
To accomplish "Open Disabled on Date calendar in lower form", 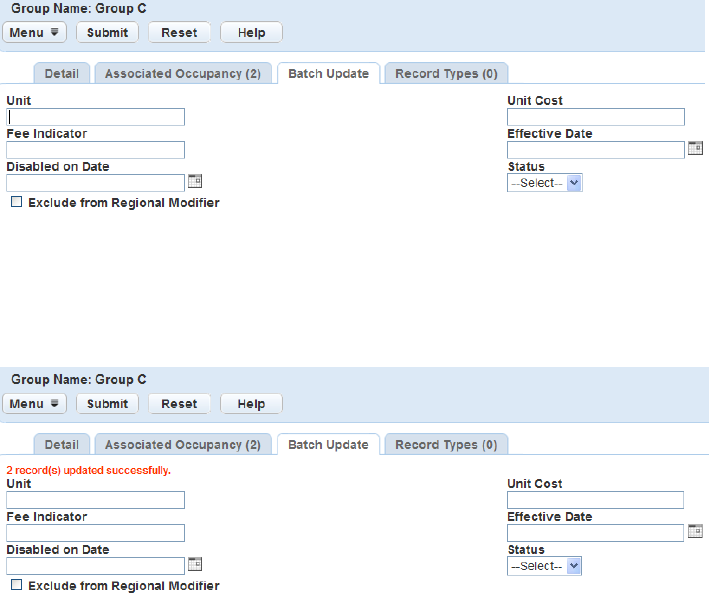I will point(195,564).
